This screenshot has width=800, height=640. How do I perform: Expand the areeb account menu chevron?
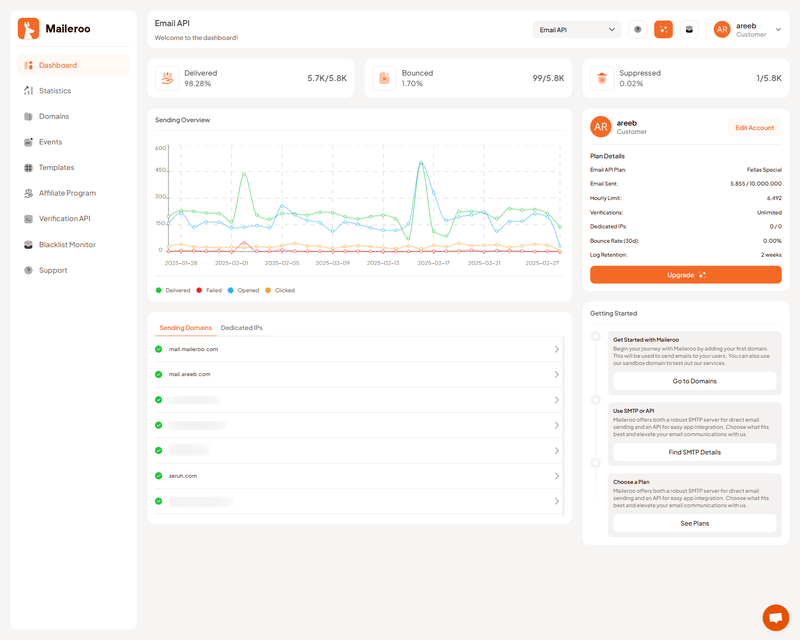pyautogui.click(x=778, y=30)
